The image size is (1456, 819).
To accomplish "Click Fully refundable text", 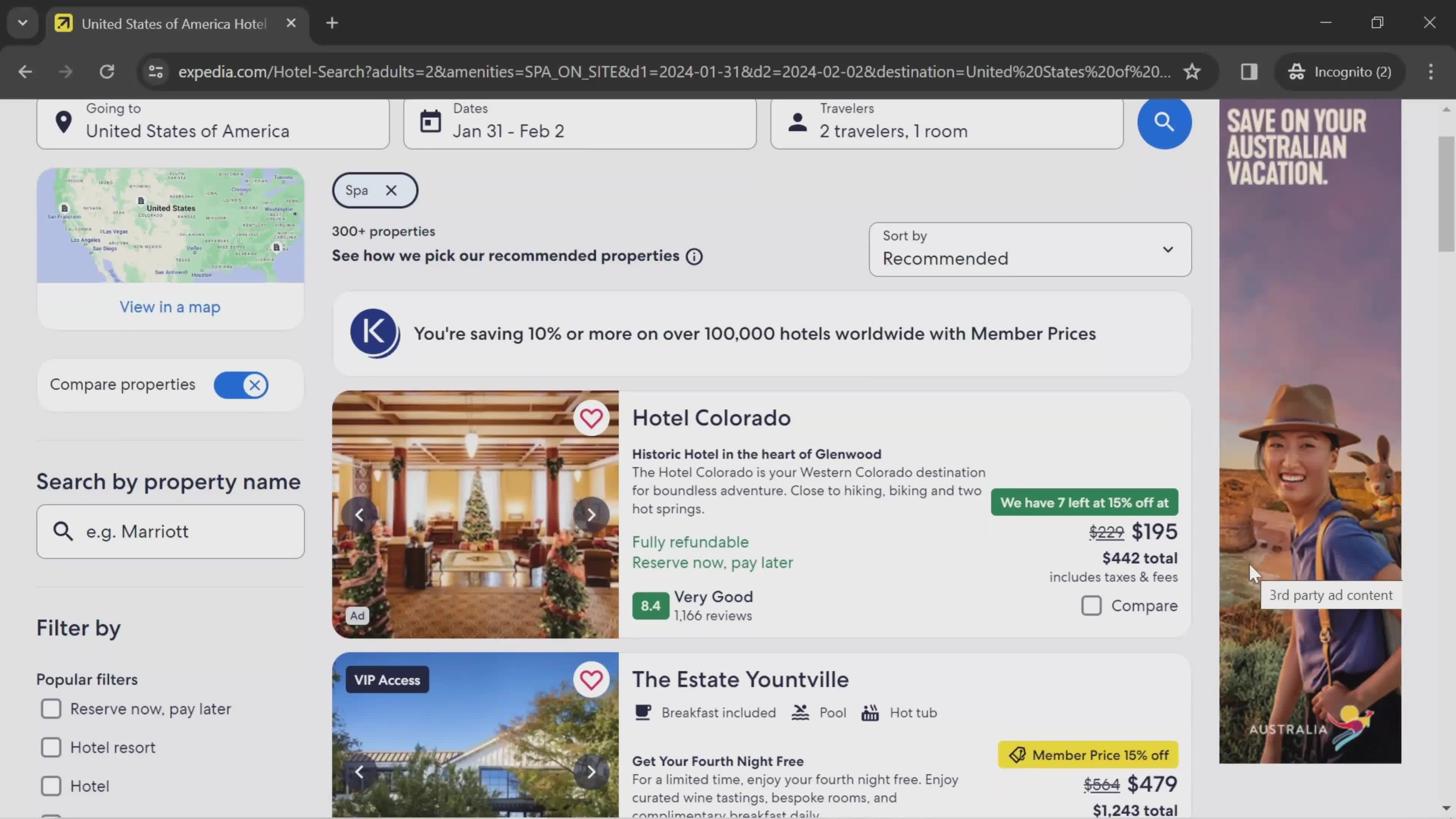I will 690,542.
